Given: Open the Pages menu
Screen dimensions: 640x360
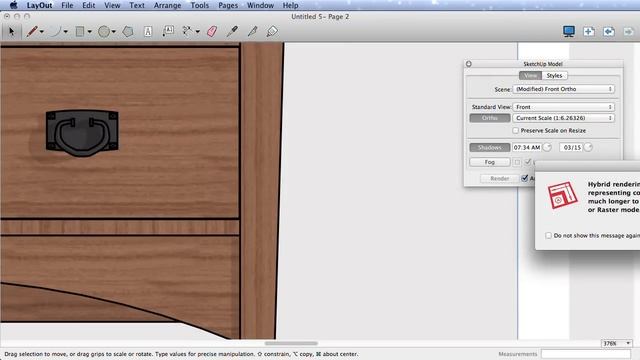Looking at the screenshot, I should 228,5.
